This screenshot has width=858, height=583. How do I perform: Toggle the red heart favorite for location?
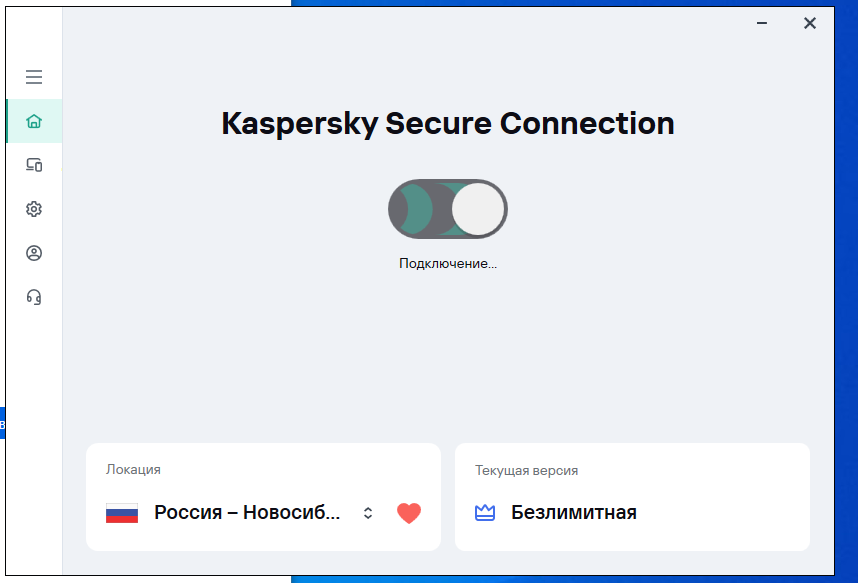409,513
